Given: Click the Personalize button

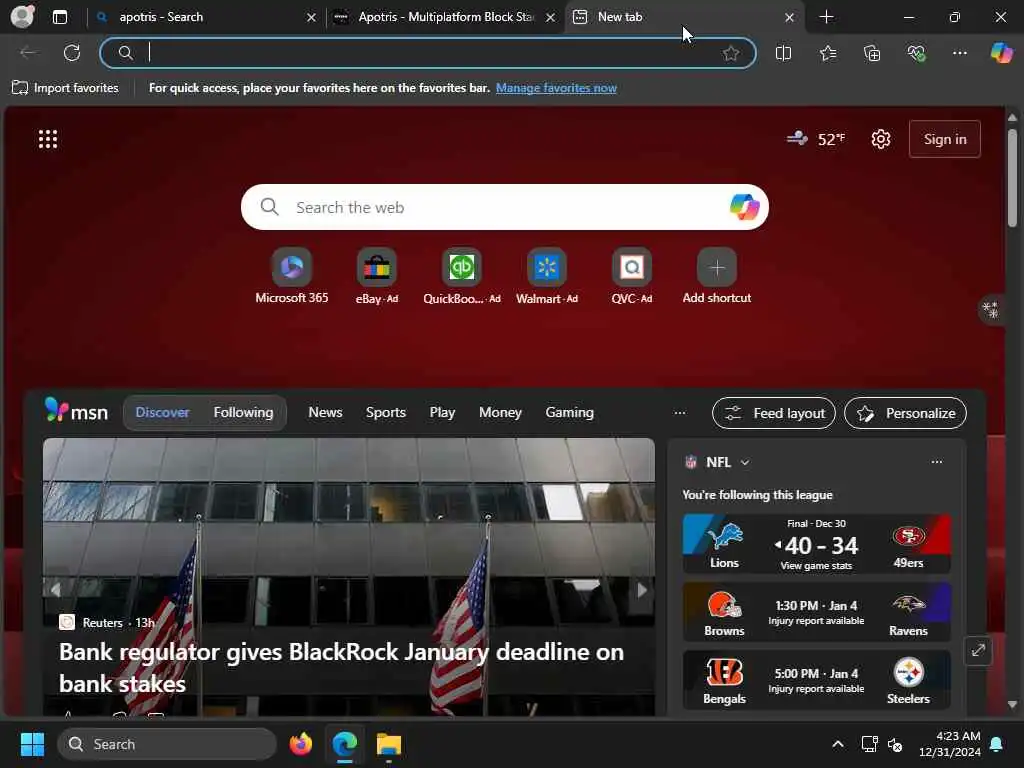Looking at the screenshot, I should [x=905, y=413].
